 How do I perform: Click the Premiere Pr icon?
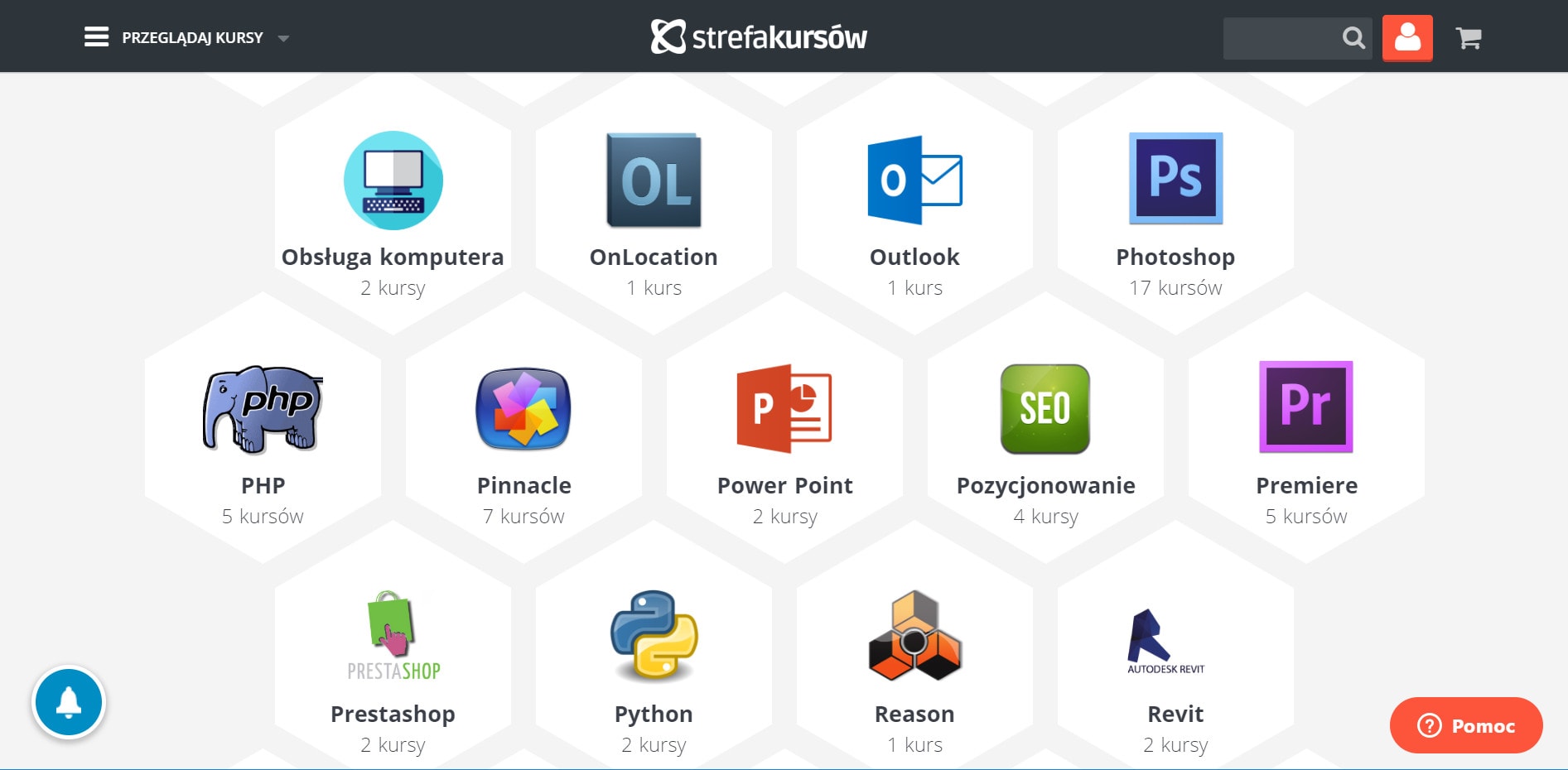[1306, 407]
